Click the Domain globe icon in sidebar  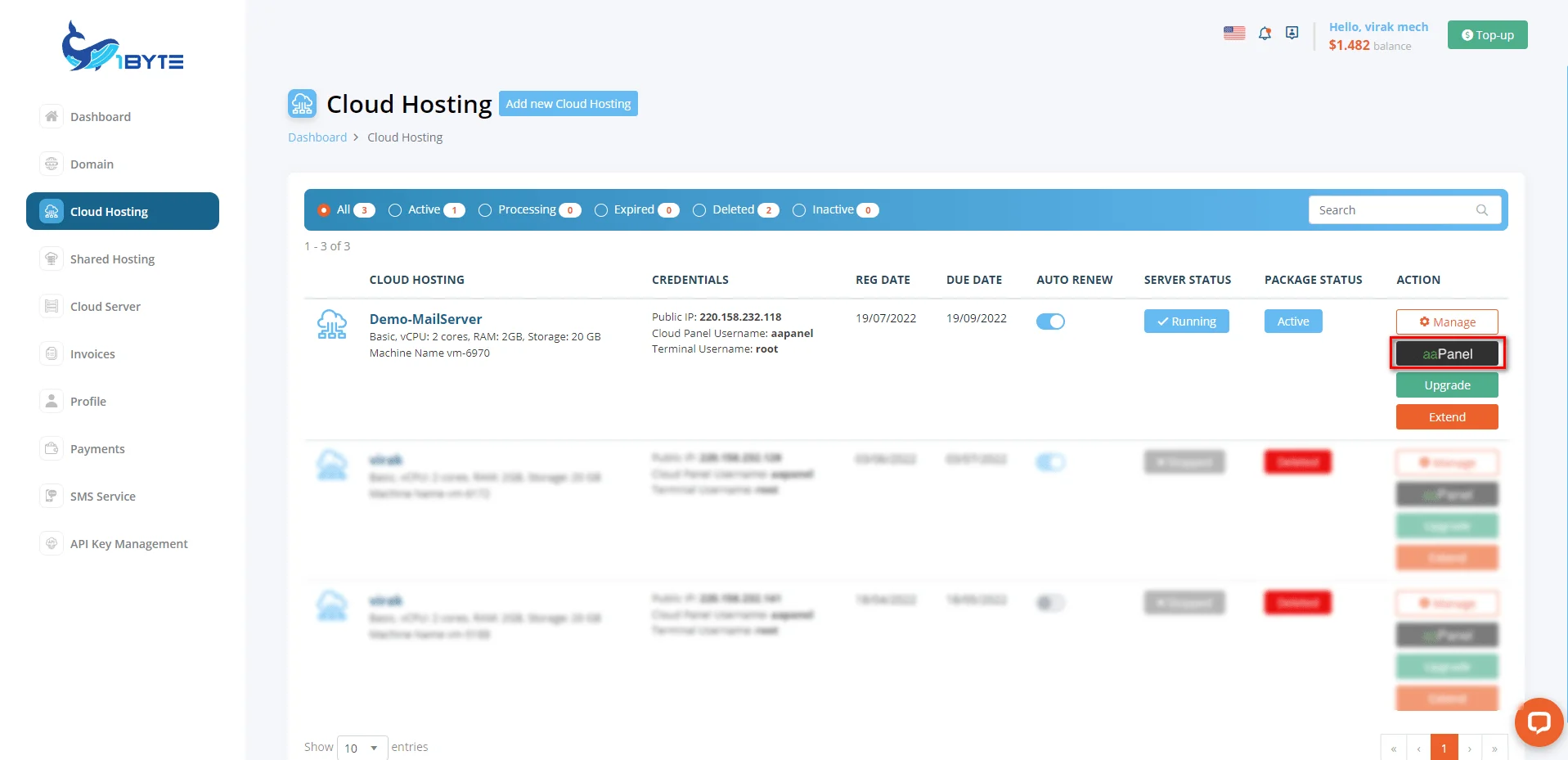click(52, 164)
